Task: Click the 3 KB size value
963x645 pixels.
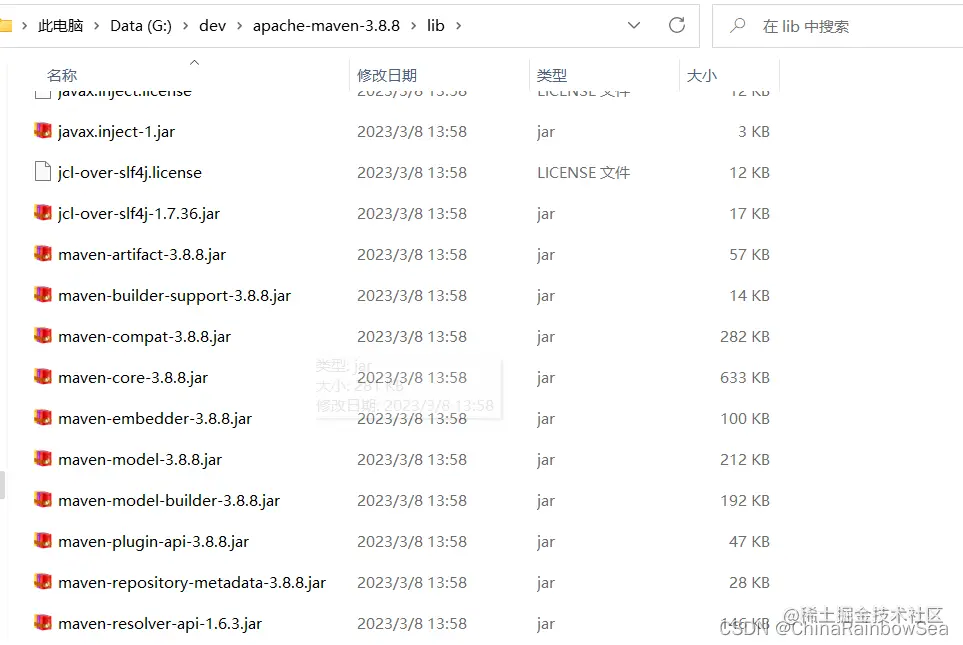Action: (x=754, y=132)
